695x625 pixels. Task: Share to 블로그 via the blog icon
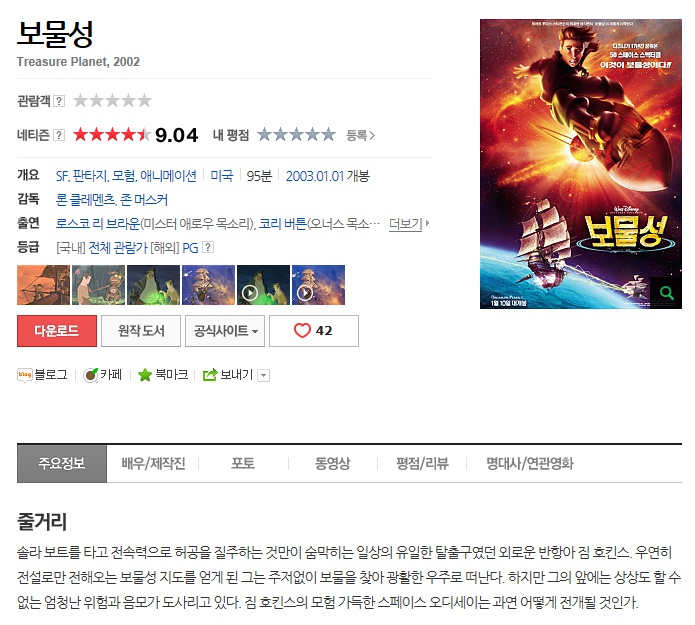point(24,375)
